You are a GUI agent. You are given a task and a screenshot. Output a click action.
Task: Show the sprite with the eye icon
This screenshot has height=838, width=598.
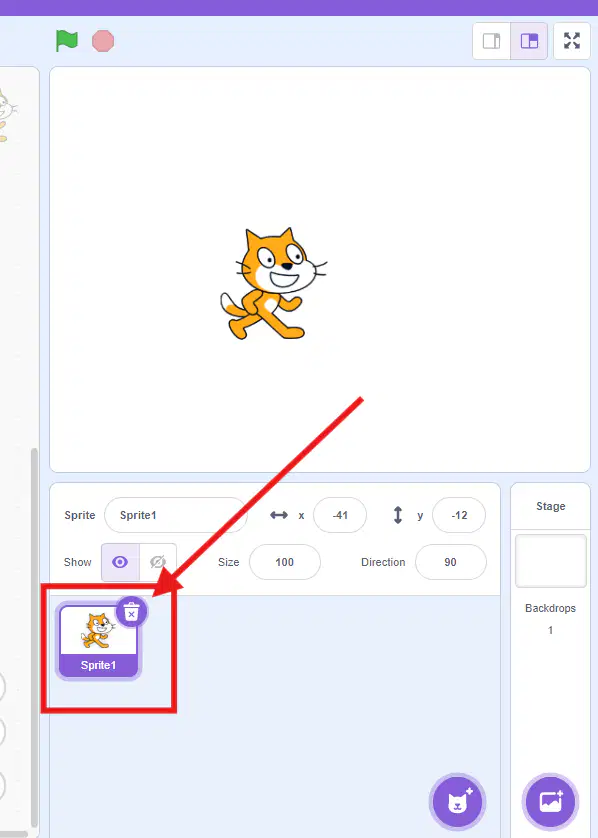120,562
